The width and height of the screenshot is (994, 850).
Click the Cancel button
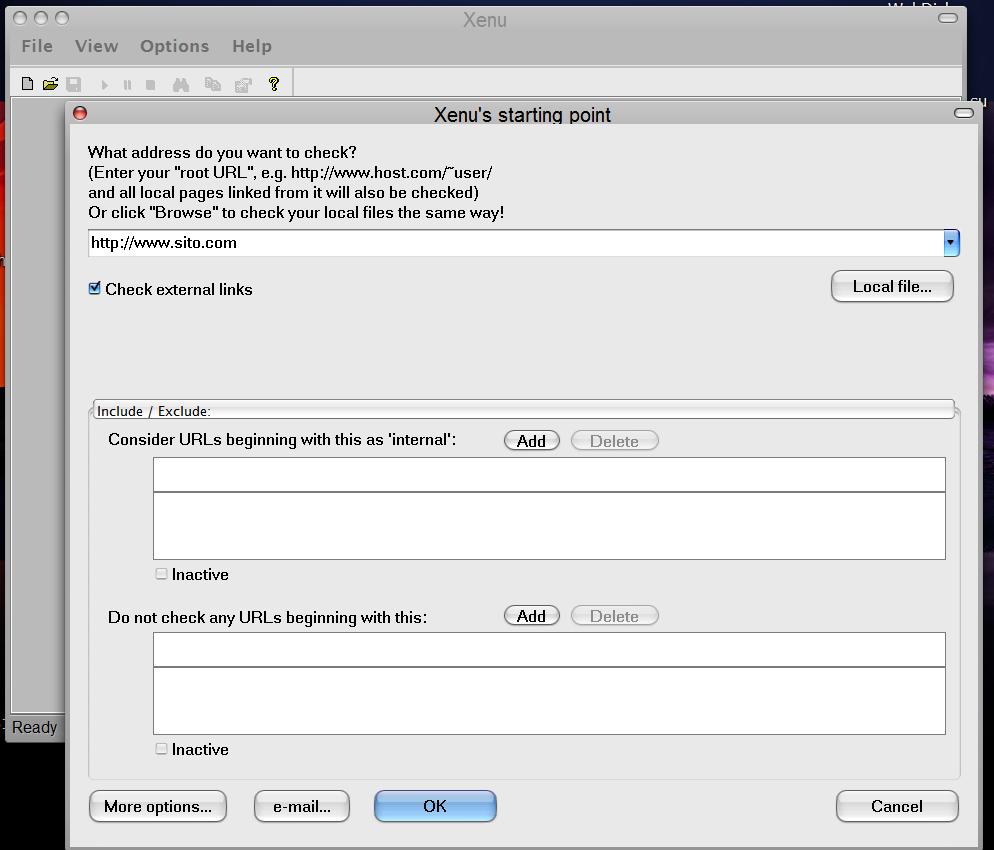coord(897,806)
